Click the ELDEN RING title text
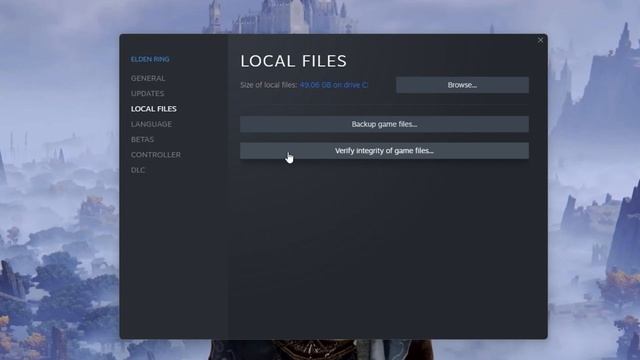The height and width of the screenshot is (360, 640). point(150,59)
